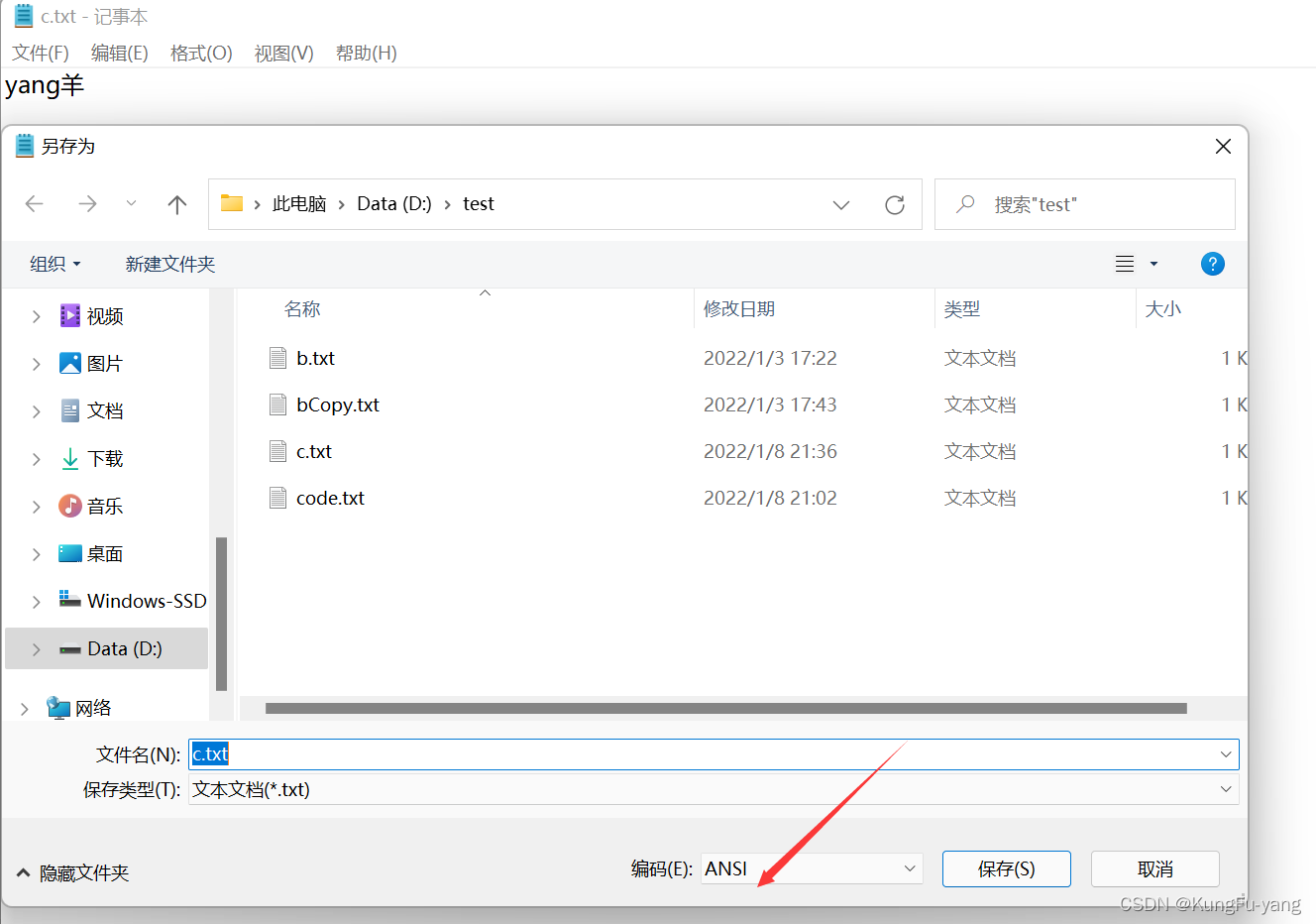Expand the 桌面 tree node

click(x=37, y=554)
